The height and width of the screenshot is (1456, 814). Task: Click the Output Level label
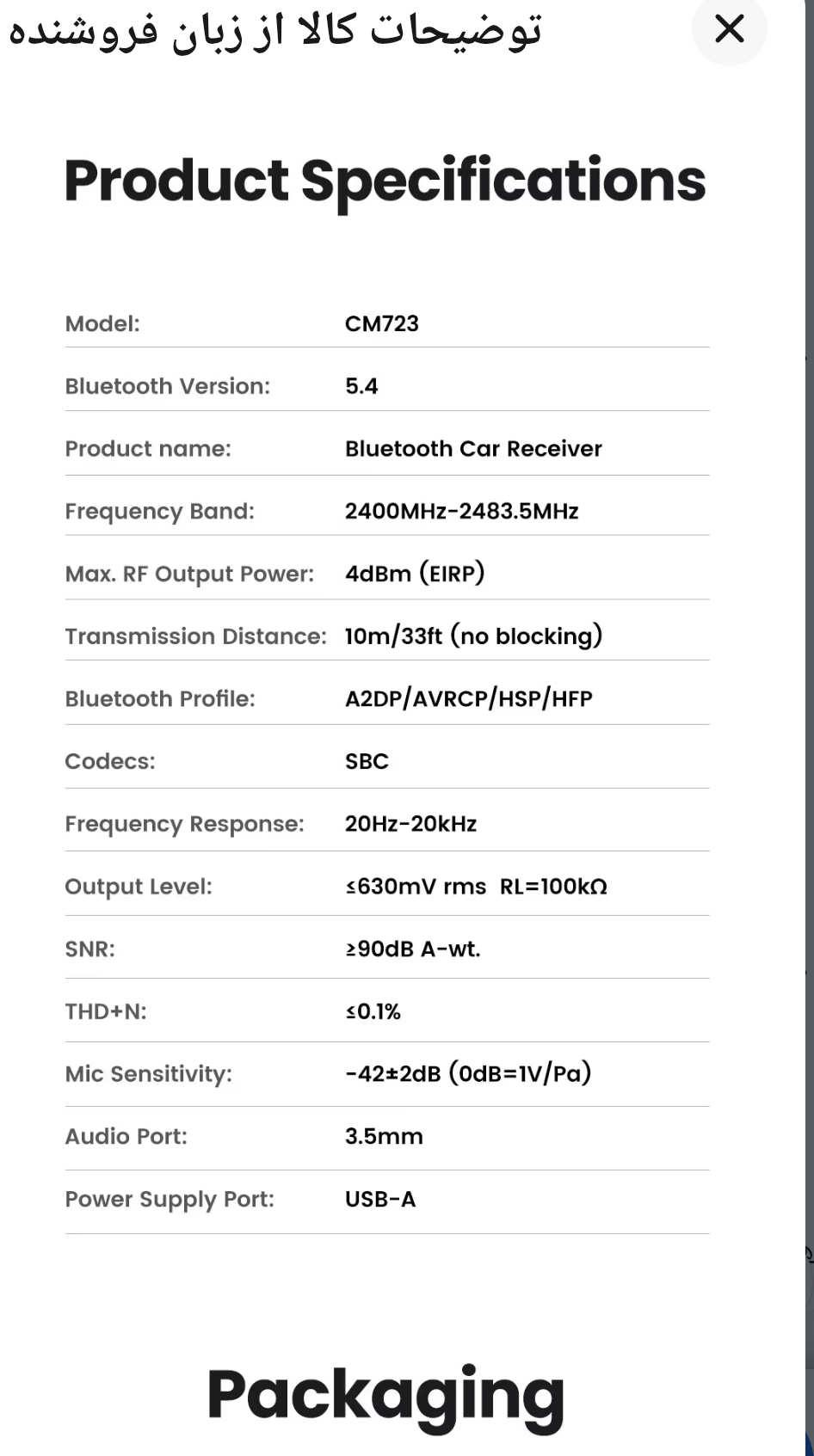pos(139,887)
